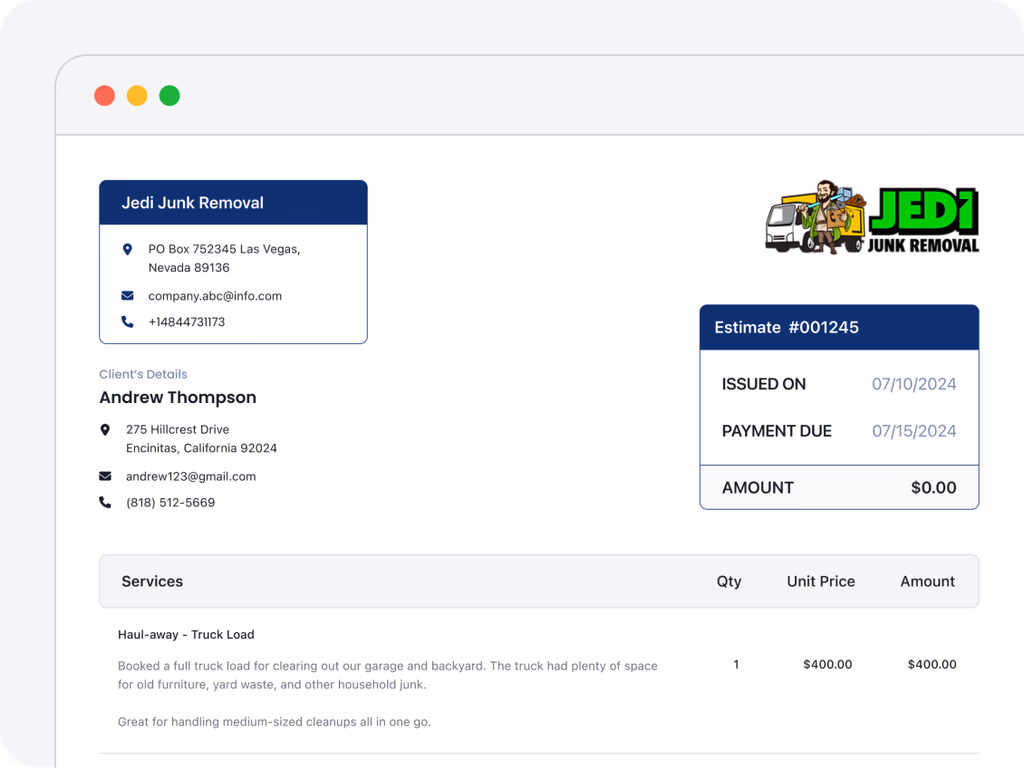The height and width of the screenshot is (768, 1024).
Task: Click the Unit Price column header
Action: (820, 581)
